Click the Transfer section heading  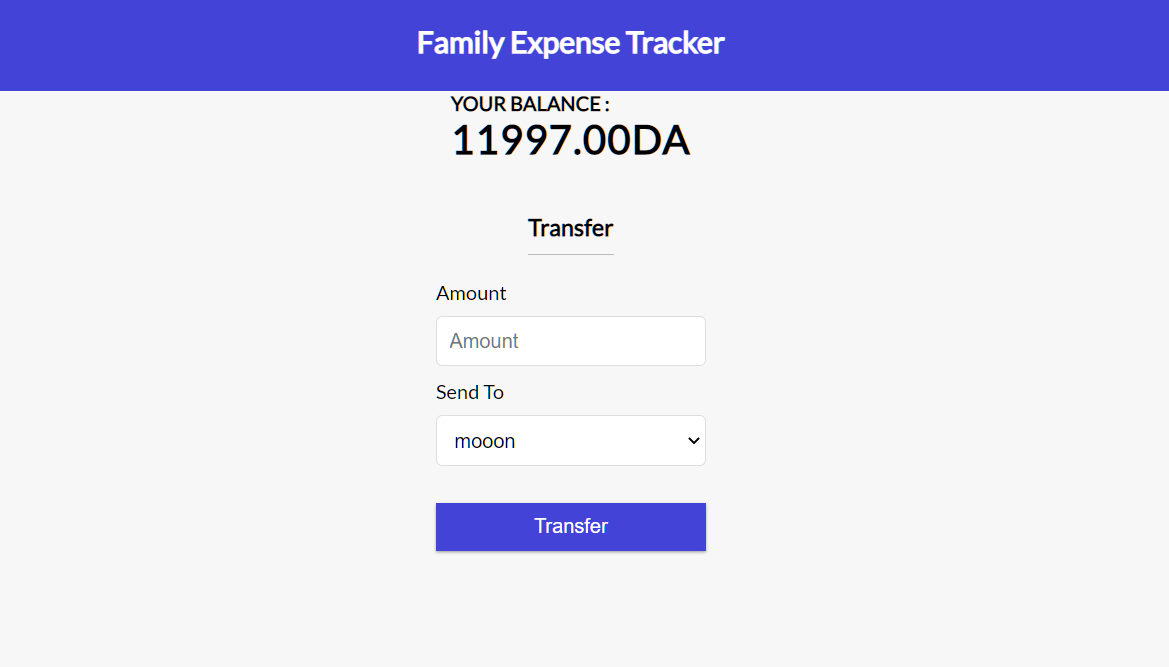point(570,228)
